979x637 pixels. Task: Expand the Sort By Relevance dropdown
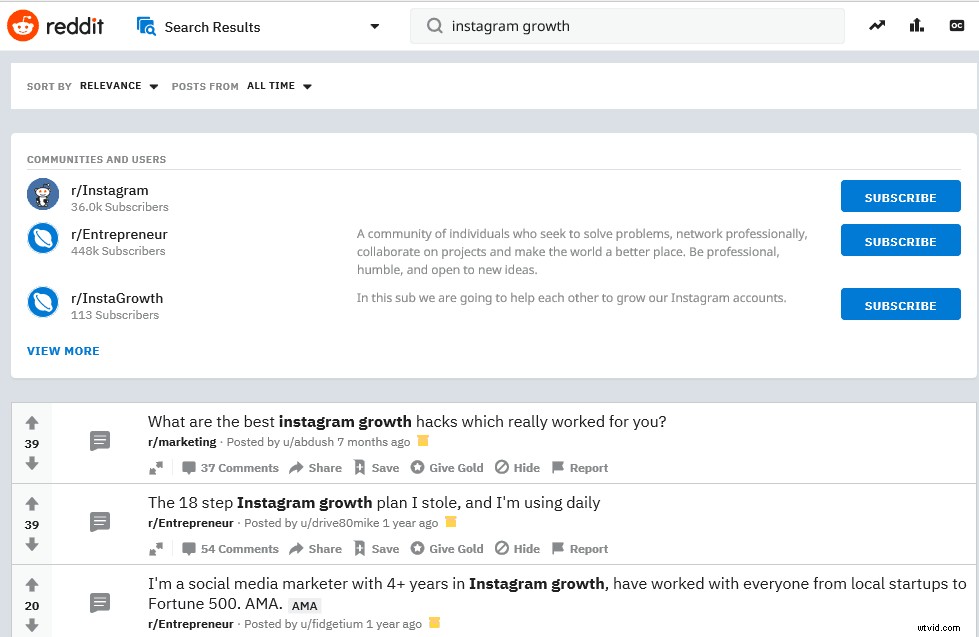coord(119,86)
